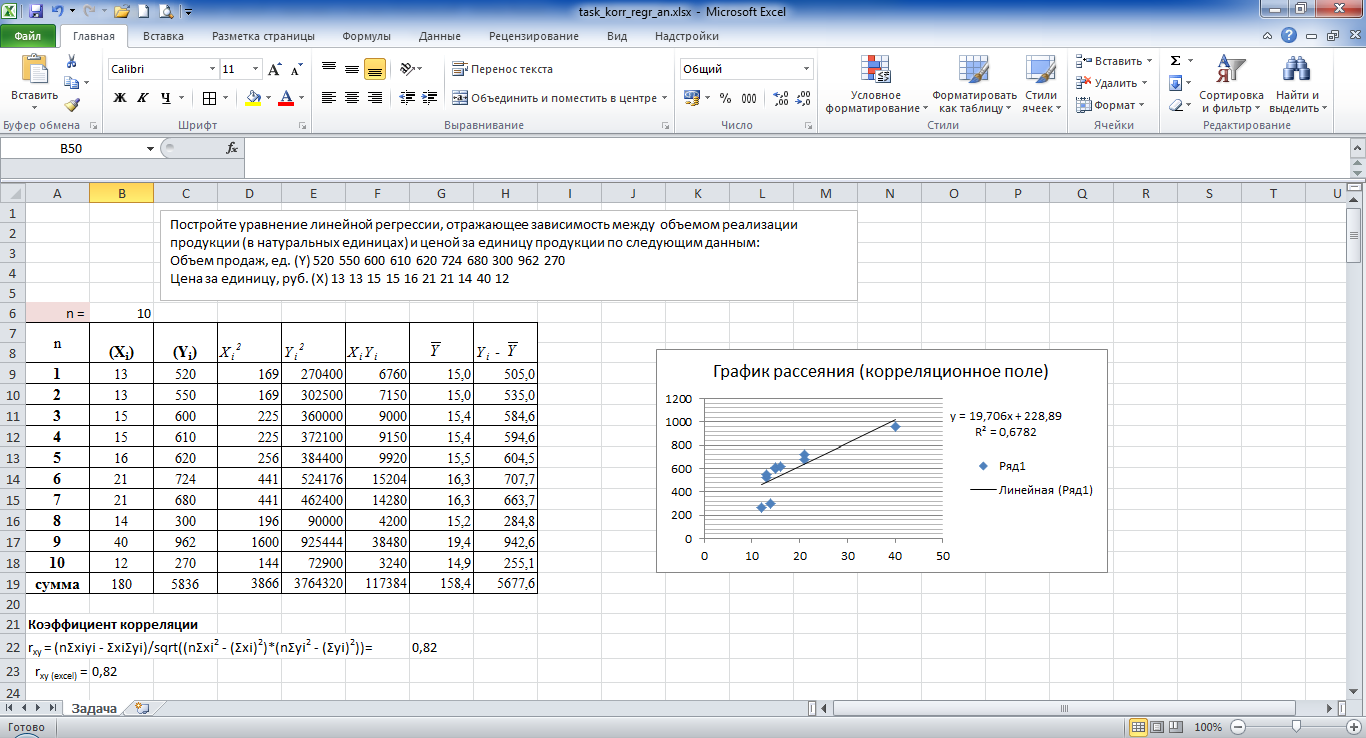Switch to the Данные tab
The height and width of the screenshot is (738, 1366).
click(x=440, y=36)
